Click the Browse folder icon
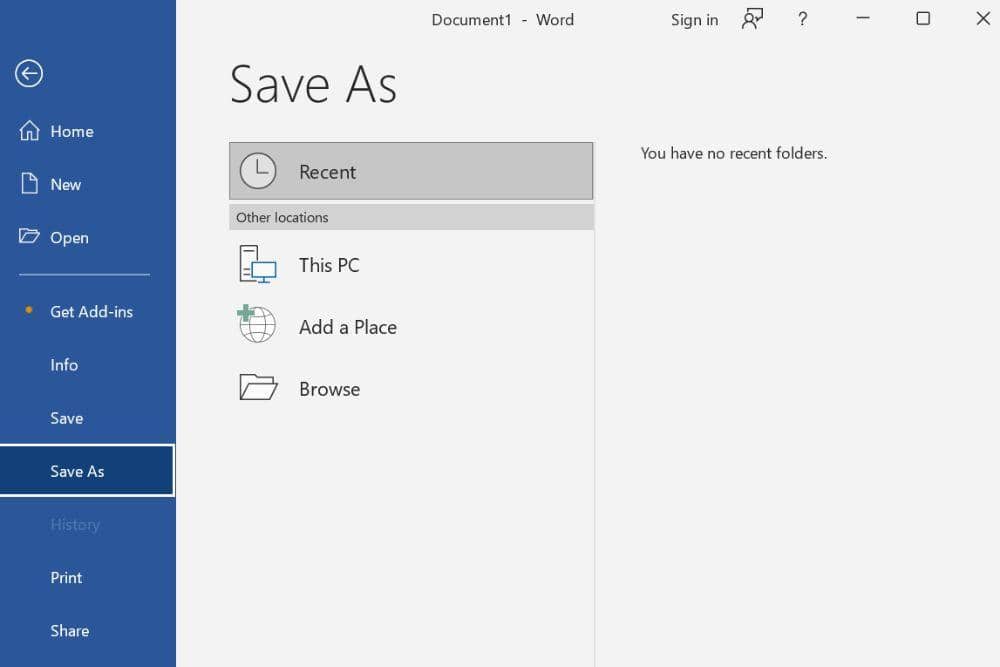The height and width of the screenshot is (667, 1000). click(258, 388)
